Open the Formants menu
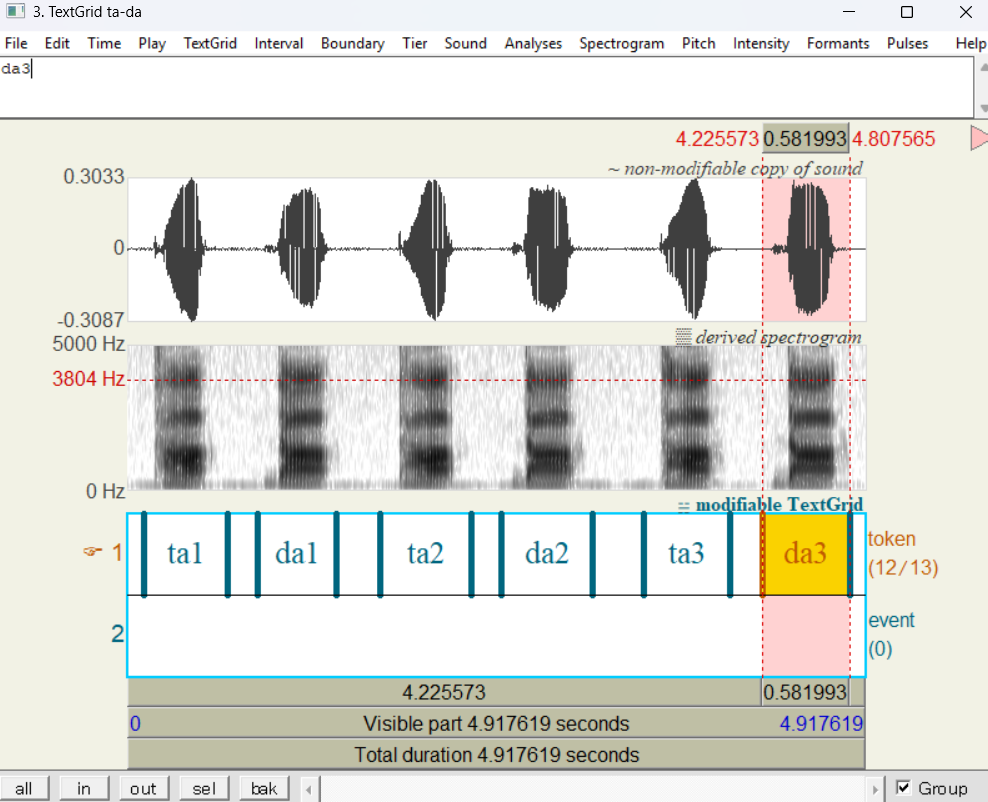988x802 pixels. (837, 43)
